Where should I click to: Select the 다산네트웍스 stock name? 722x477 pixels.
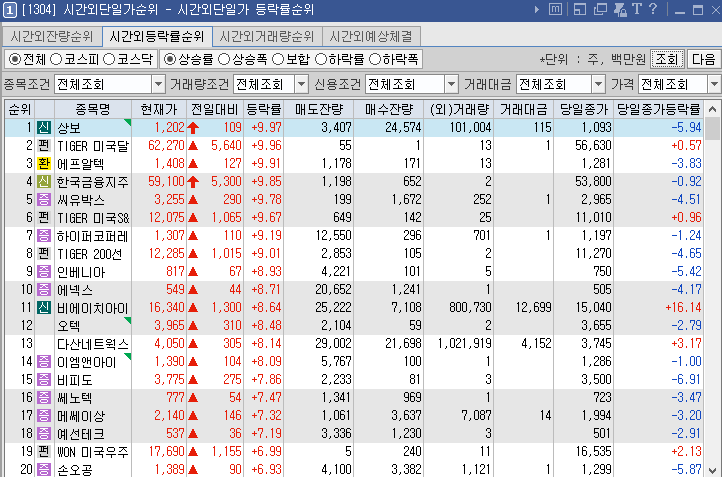pos(93,343)
